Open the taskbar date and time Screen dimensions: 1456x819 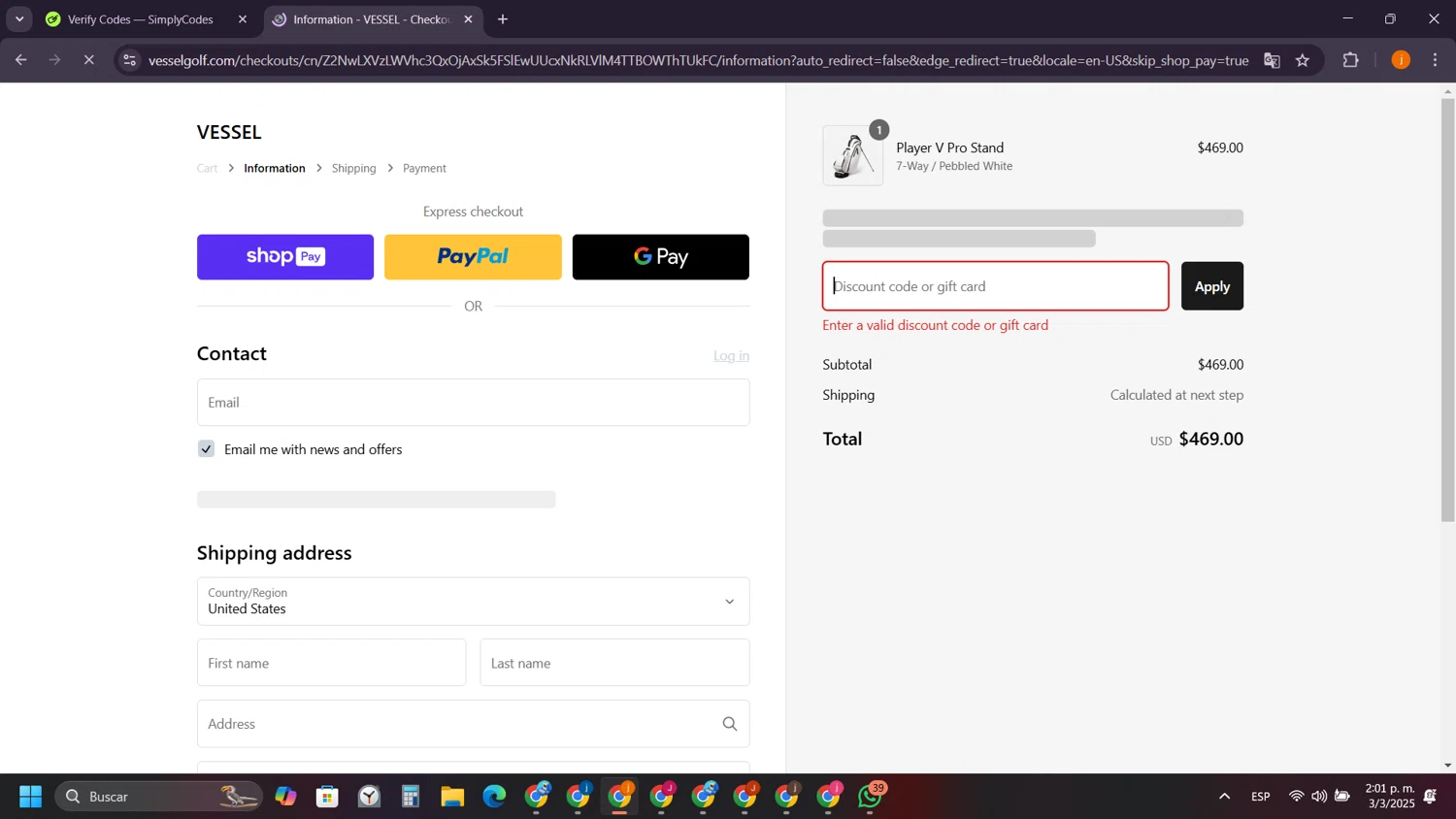(x=1390, y=797)
